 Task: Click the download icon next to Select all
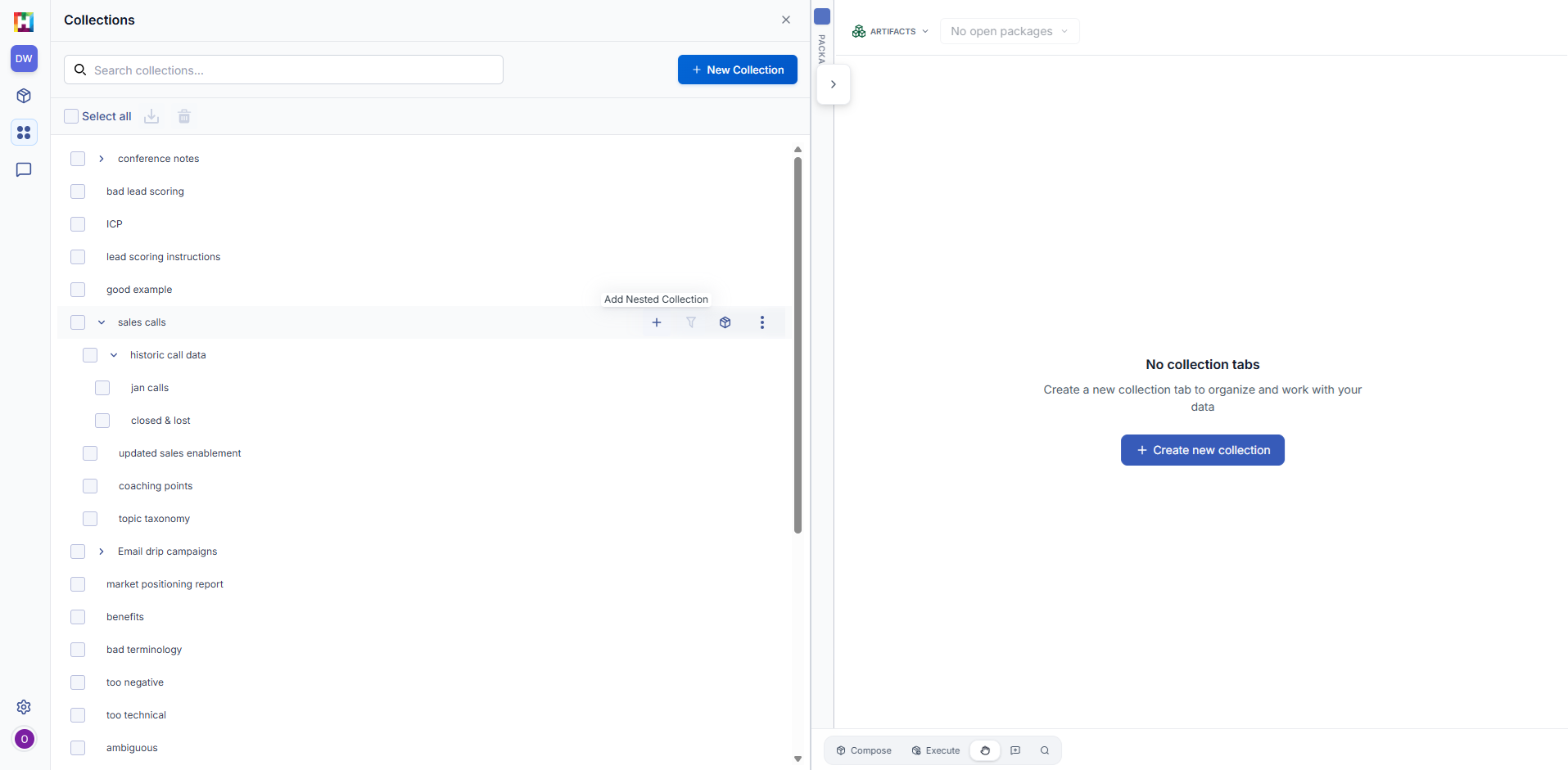(151, 116)
